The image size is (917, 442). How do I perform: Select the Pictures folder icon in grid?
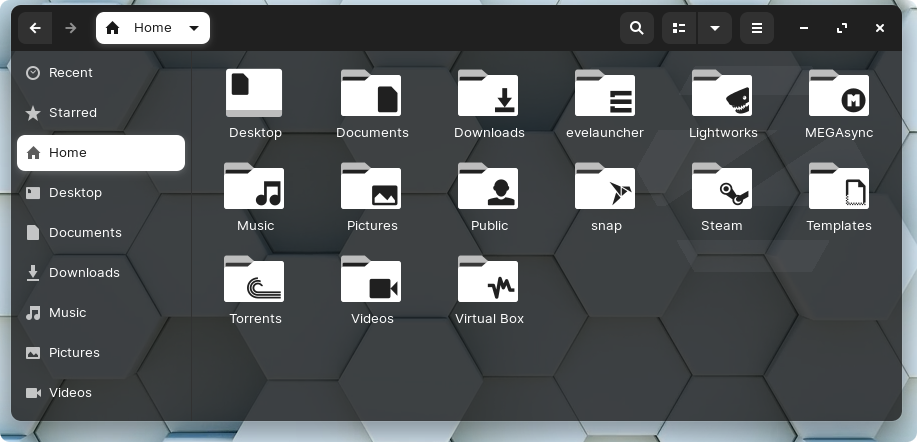pos(371,186)
